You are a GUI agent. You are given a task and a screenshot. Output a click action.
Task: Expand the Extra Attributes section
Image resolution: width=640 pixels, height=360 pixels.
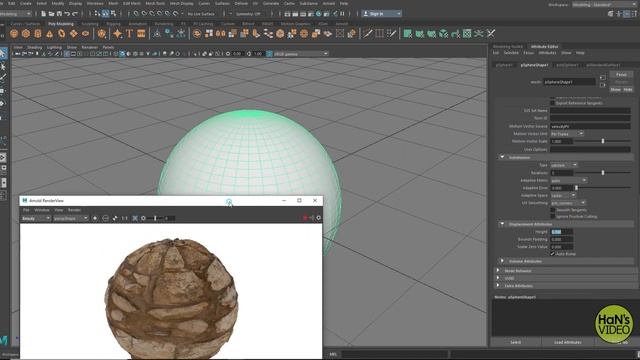[498, 285]
